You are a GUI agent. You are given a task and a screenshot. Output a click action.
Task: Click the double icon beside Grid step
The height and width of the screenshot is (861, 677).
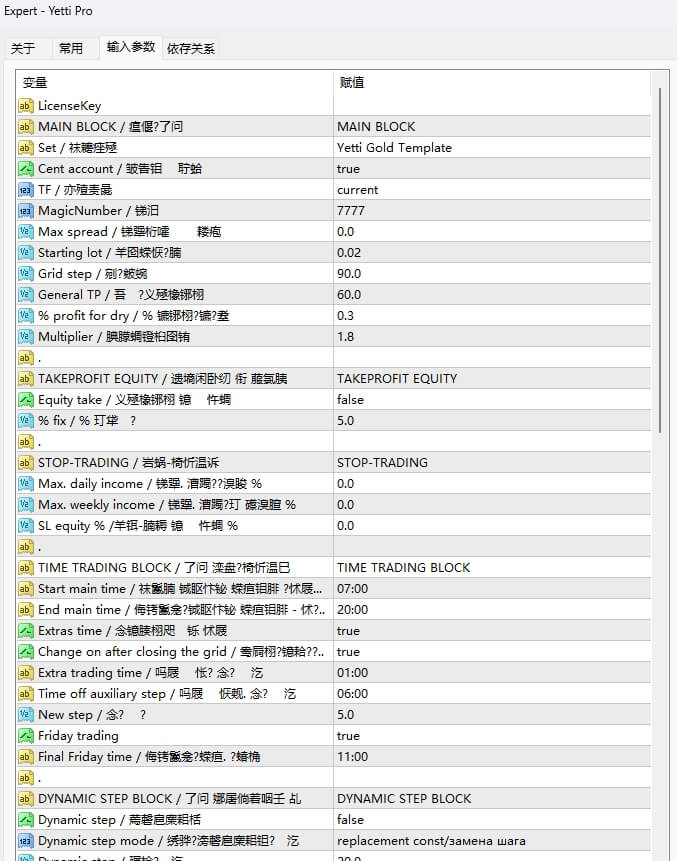pos(26,273)
